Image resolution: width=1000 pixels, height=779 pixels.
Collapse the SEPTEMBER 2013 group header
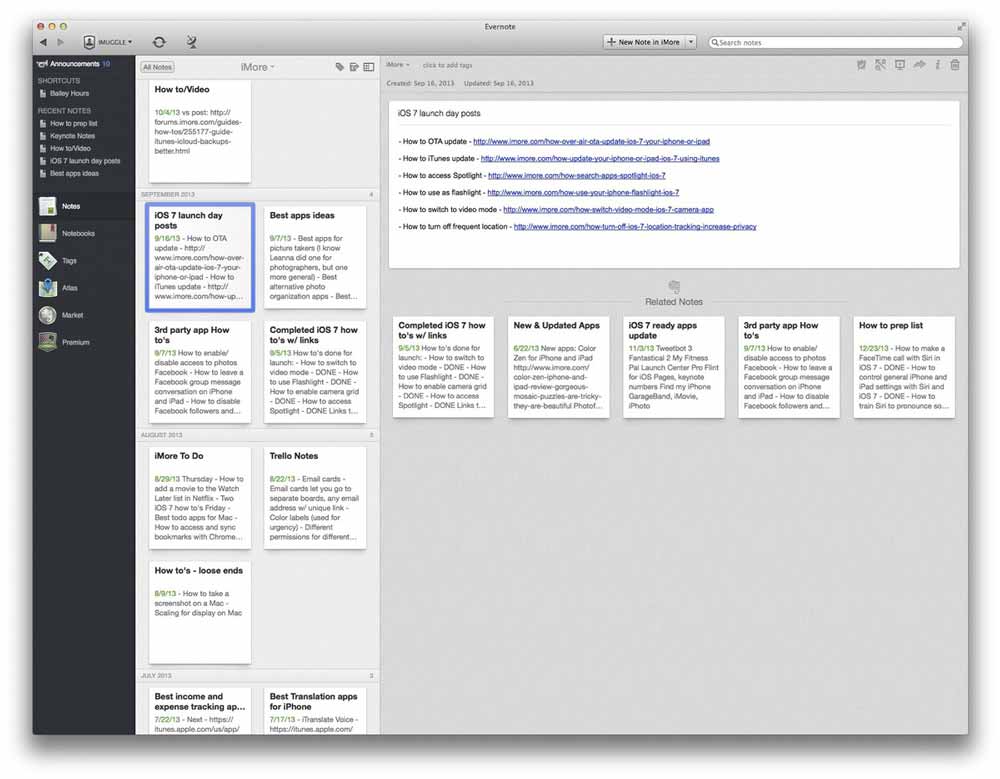pyautogui.click(x=258, y=194)
